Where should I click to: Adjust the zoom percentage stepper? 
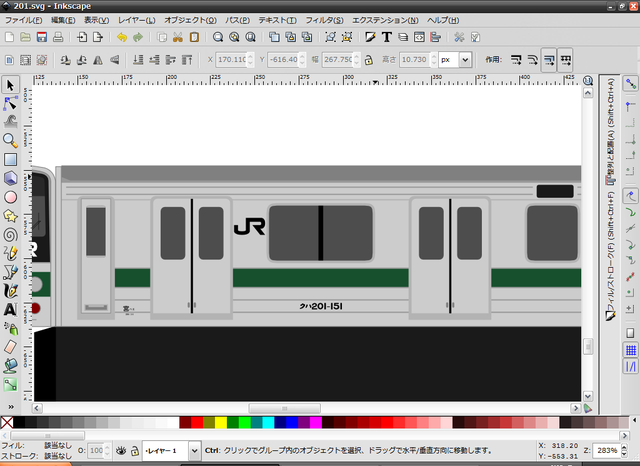[x=624, y=450]
